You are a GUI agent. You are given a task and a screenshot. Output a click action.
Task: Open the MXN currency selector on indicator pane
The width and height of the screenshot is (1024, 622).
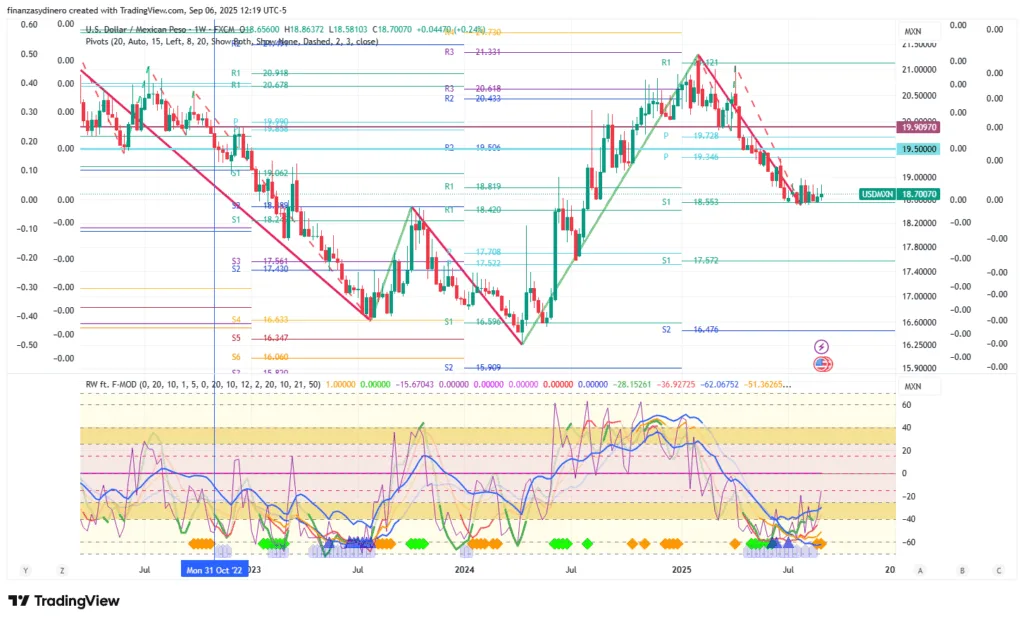coord(919,386)
